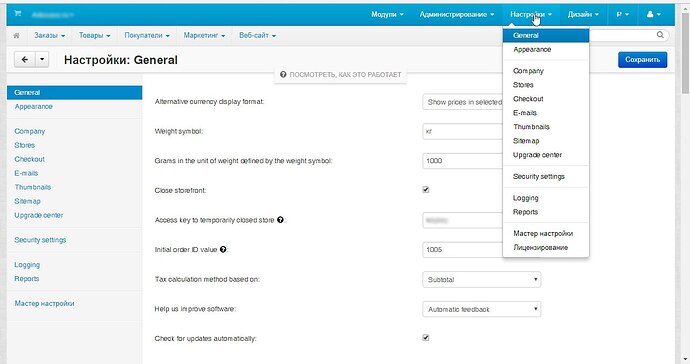Click help icon next to Initial order ID

223,249
